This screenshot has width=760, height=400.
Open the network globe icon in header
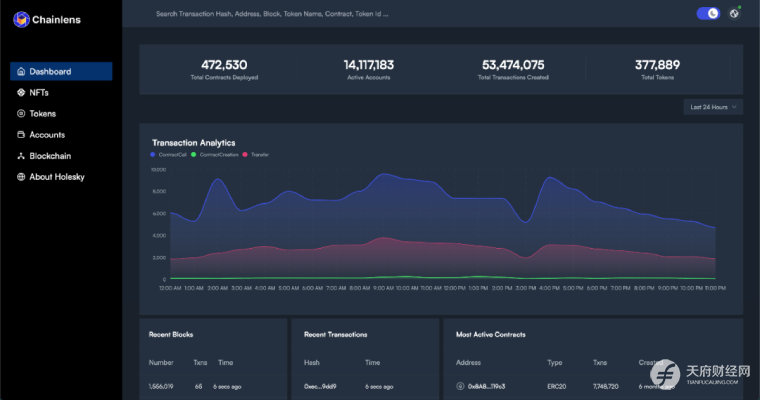[735, 13]
